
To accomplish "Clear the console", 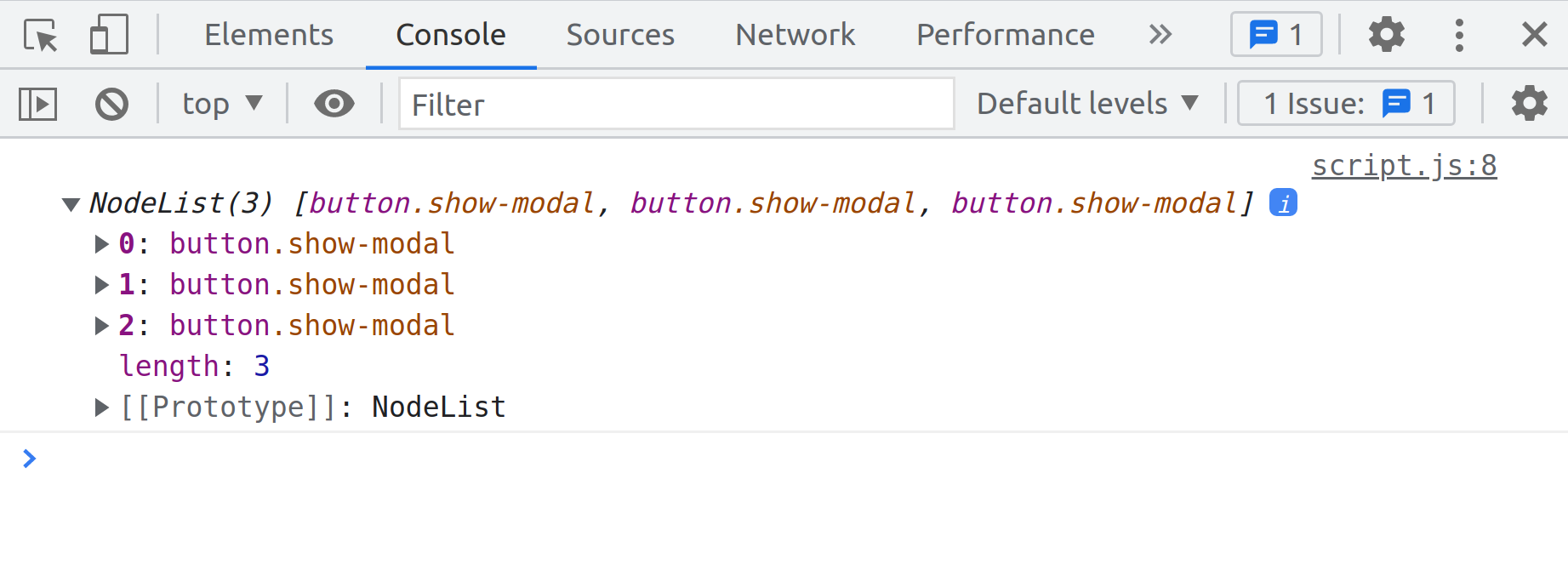I will pos(111,103).
